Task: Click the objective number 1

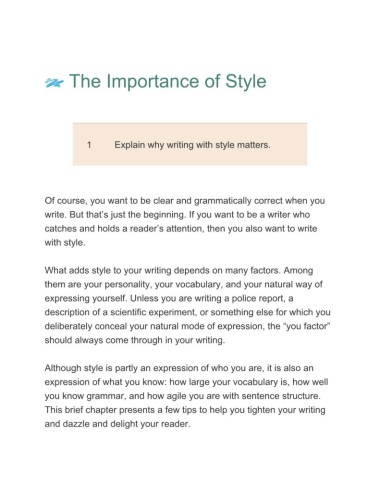Action: tap(89, 145)
